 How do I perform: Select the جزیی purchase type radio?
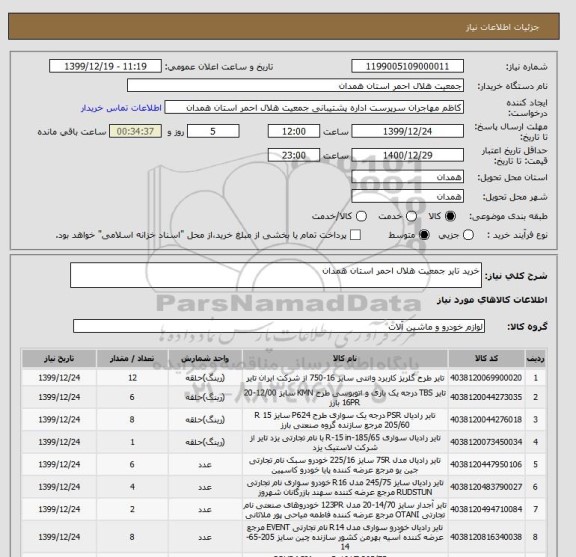468,235
